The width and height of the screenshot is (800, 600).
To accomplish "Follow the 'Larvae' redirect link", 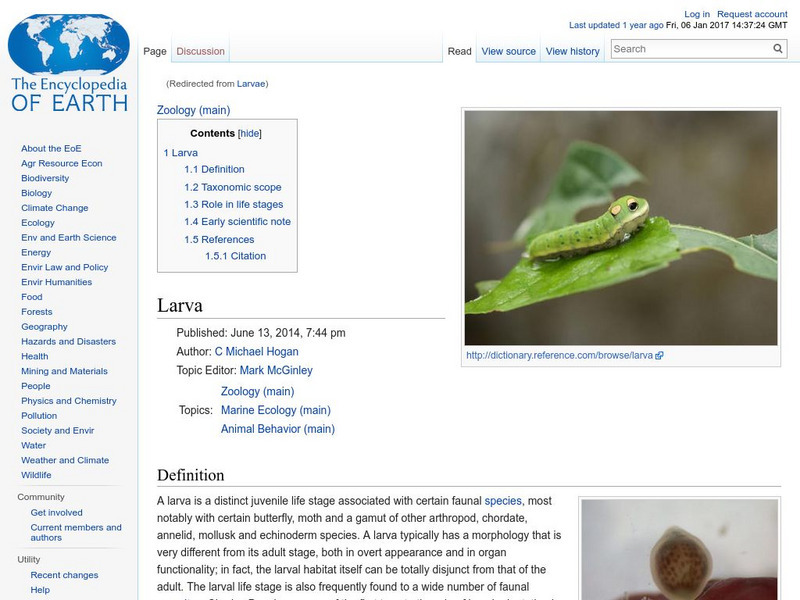I will pyautogui.click(x=251, y=84).
